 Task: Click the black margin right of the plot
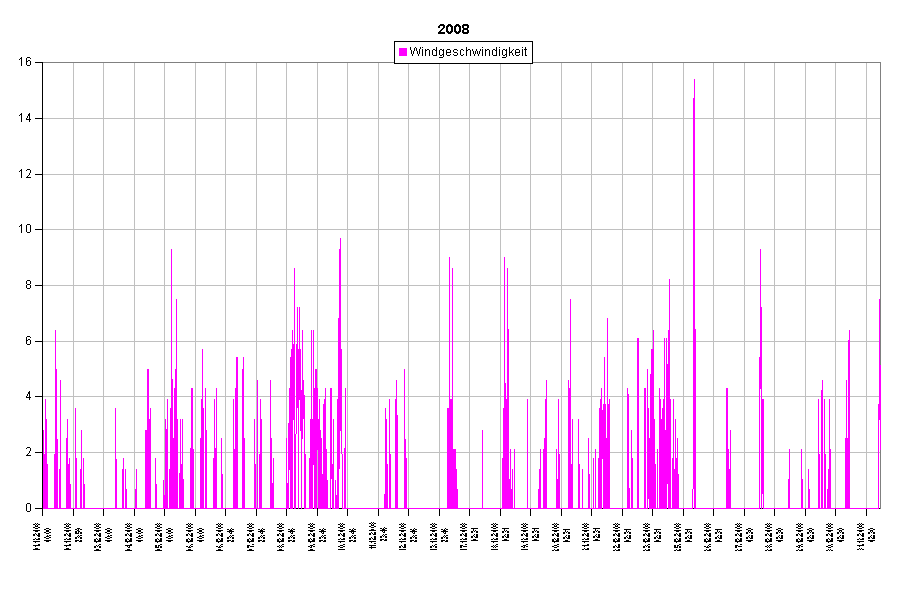894,285
